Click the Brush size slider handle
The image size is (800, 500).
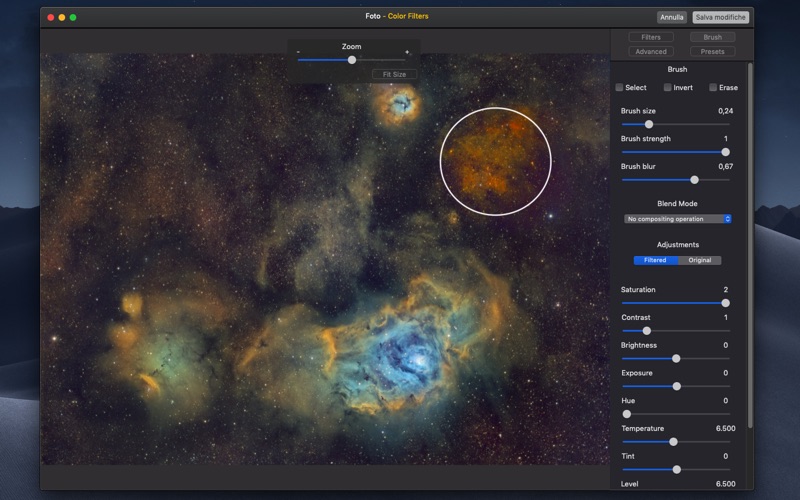[x=649, y=124]
